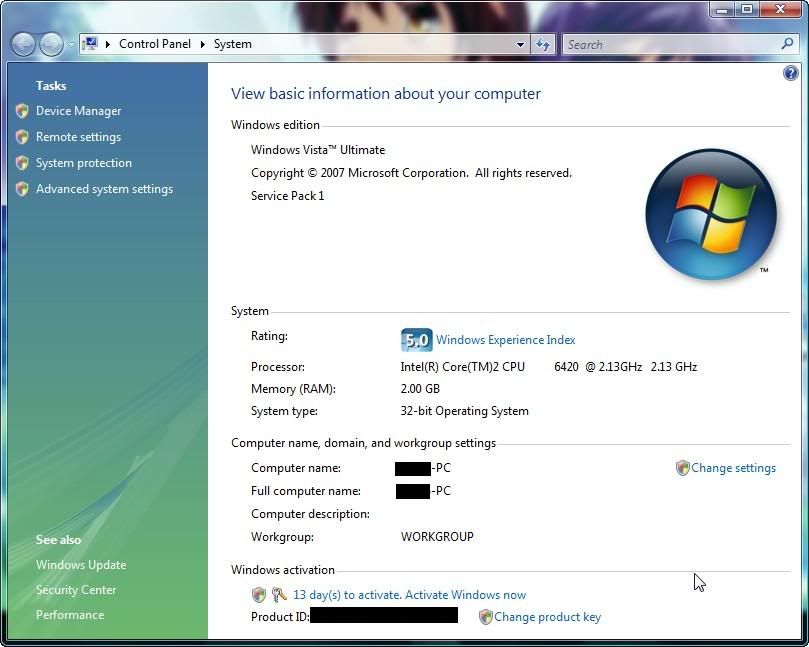Click the computer icon in address bar
The height and width of the screenshot is (647, 809).
pos(90,44)
